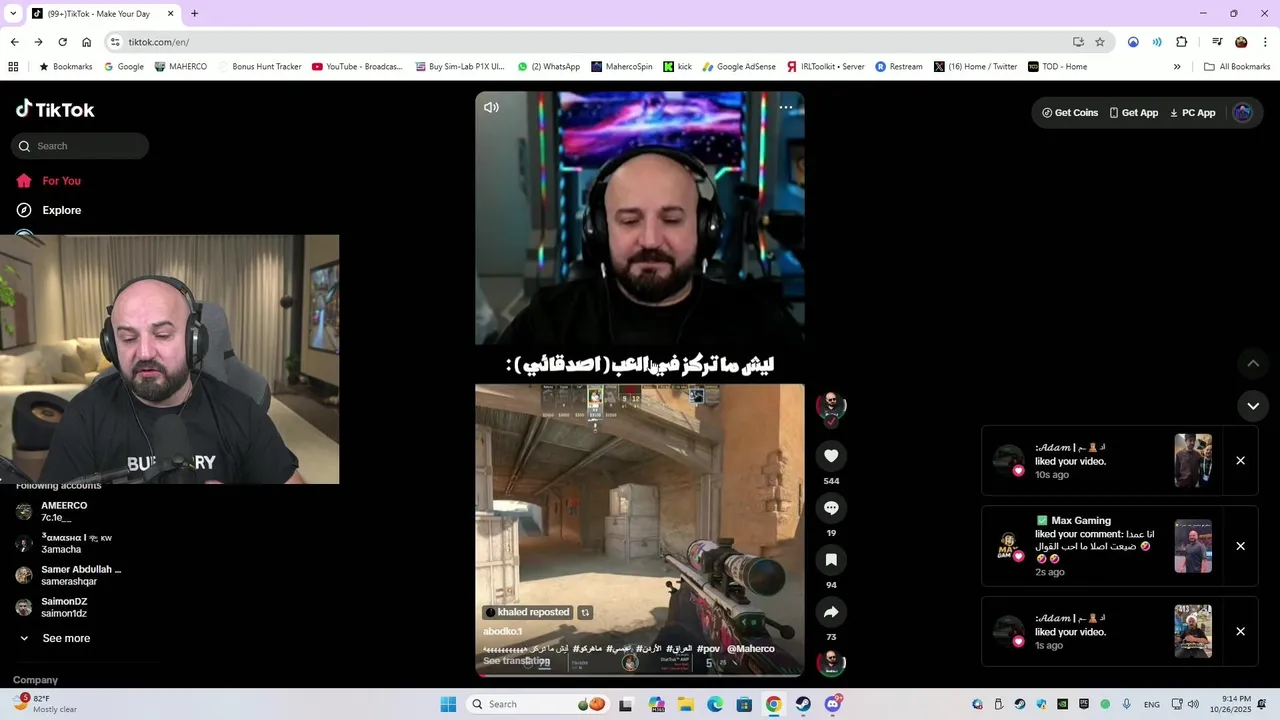This screenshot has width=1280, height=720.
Task: Open File Explorer from the taskbar
Action: click(x=686, y=704)
